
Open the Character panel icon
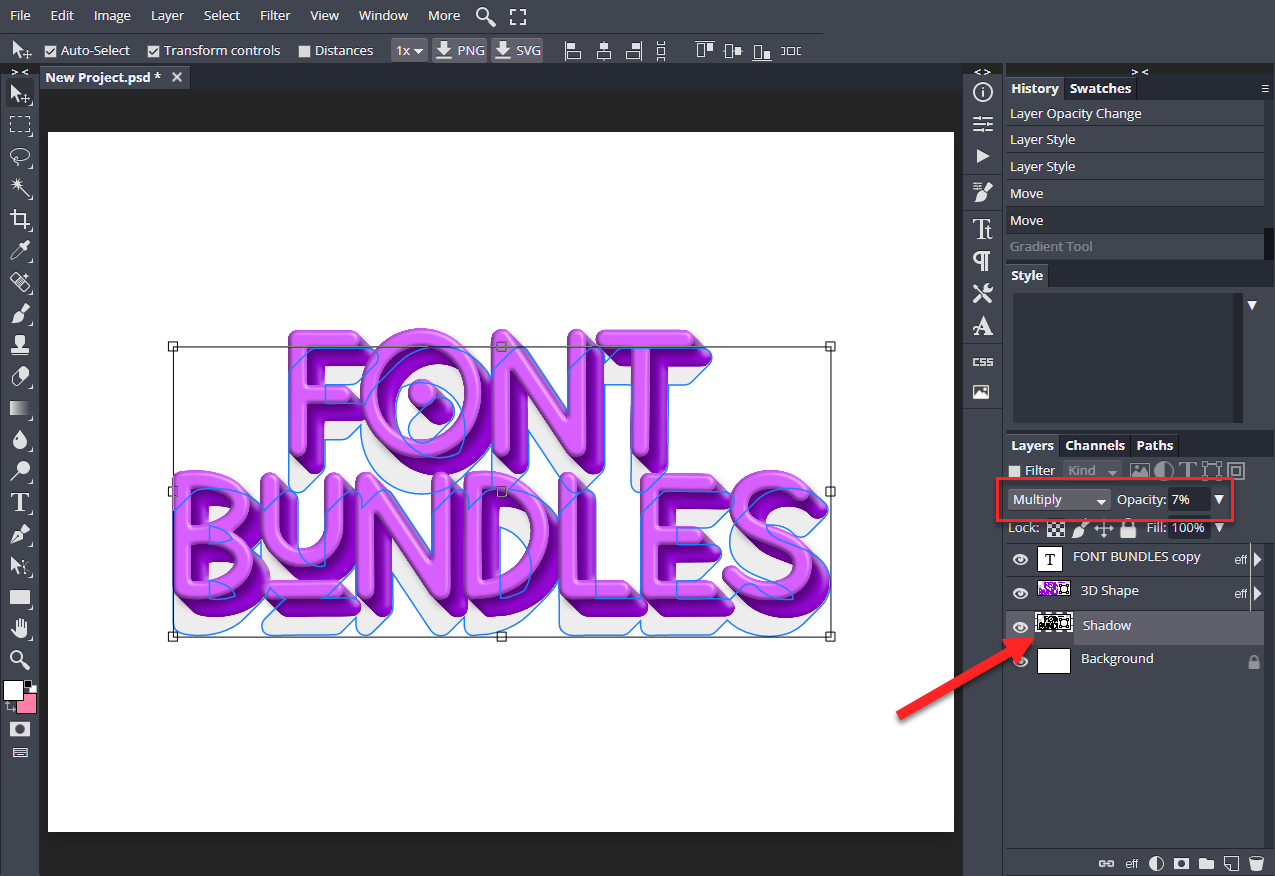pyautogui.click(x=983, y=229)
